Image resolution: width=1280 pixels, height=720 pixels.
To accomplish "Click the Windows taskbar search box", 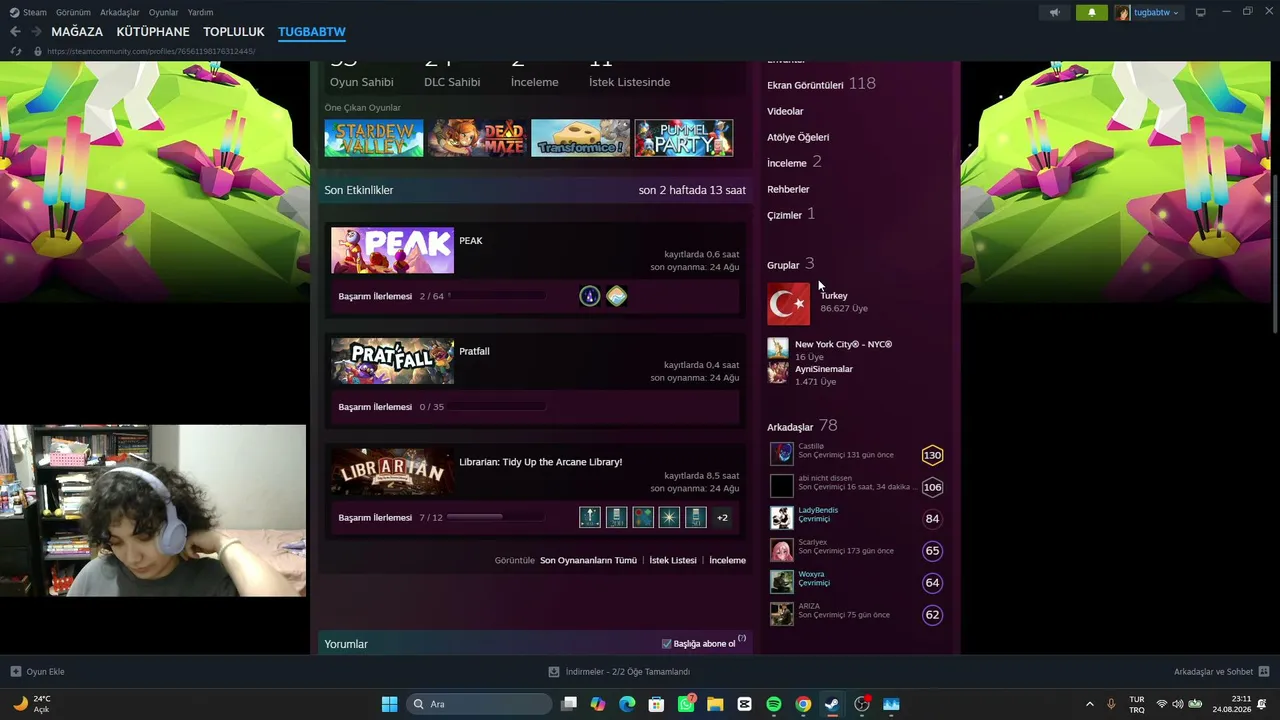I will pyautogui.click(x=480, y=704).
